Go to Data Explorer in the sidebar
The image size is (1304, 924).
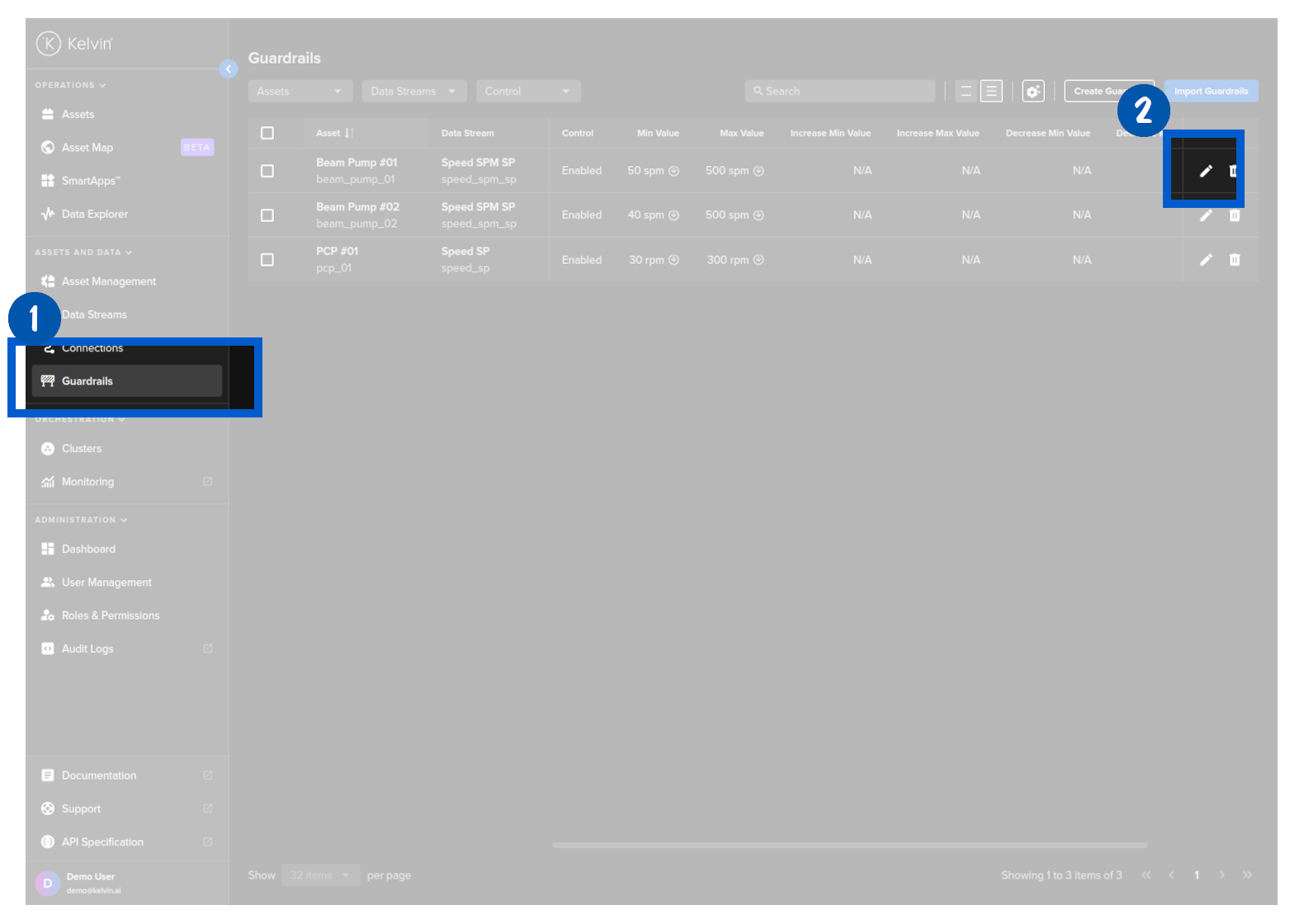point(94,214)
